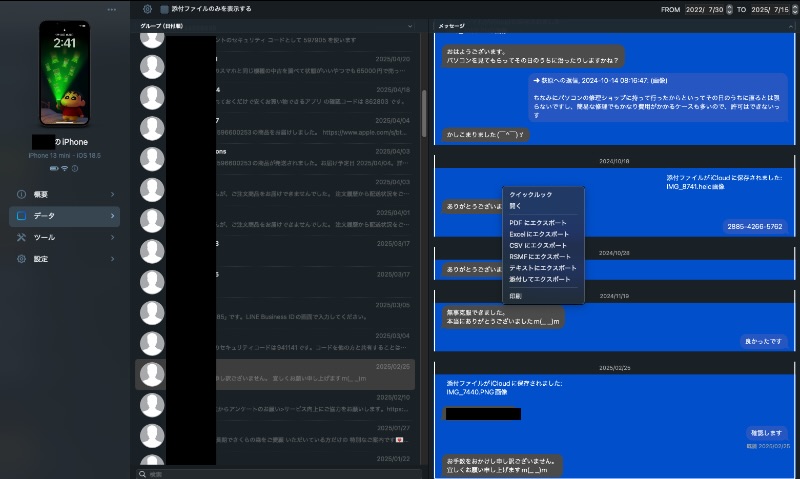Click the 検索 search field
This screenshot has width=800, height=479.
[x=279, y=474]
